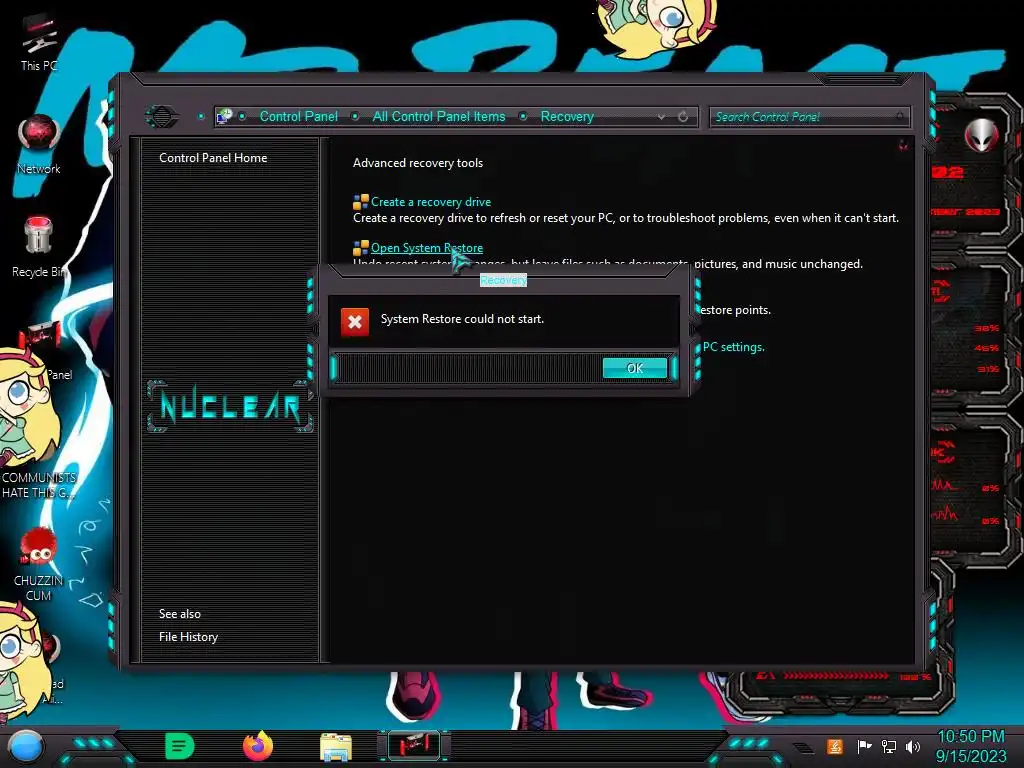Open the Action Center flag tray icon
1024x768 pixels.
point(863,746)
